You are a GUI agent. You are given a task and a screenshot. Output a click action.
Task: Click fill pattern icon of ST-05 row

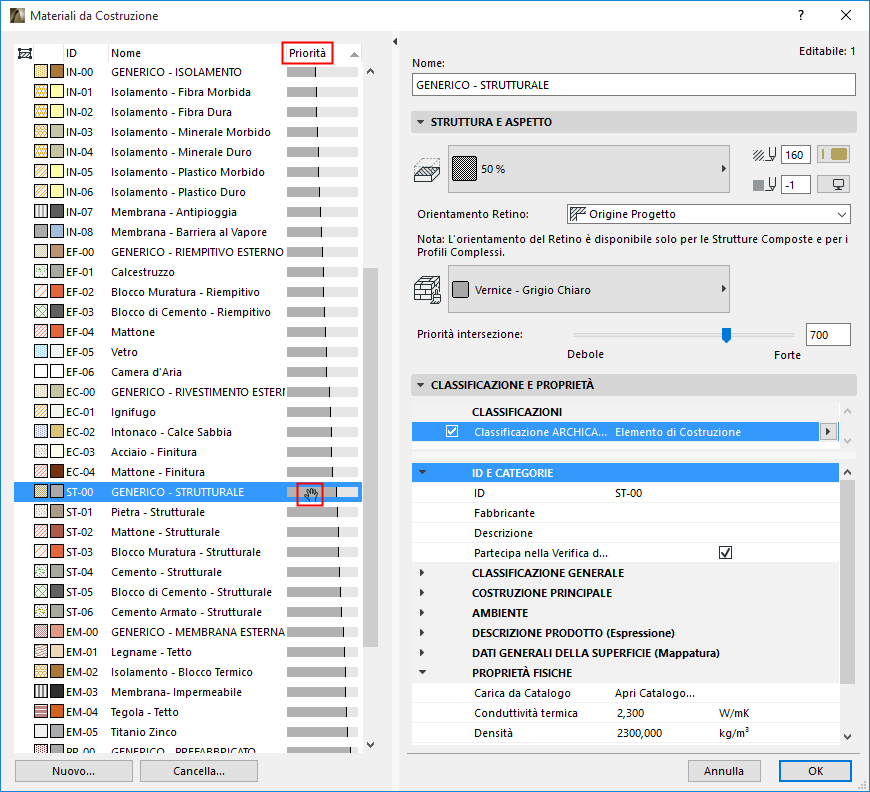(x=41, y=592)
